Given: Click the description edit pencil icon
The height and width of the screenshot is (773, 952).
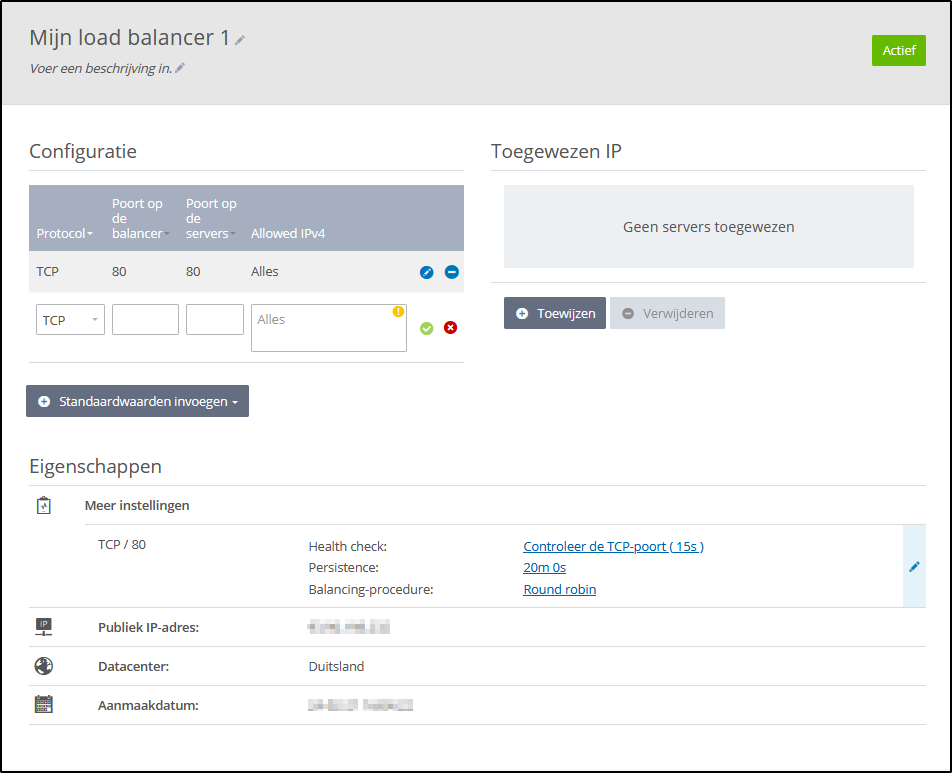Looking at the screenshot, I should (180, 69).
